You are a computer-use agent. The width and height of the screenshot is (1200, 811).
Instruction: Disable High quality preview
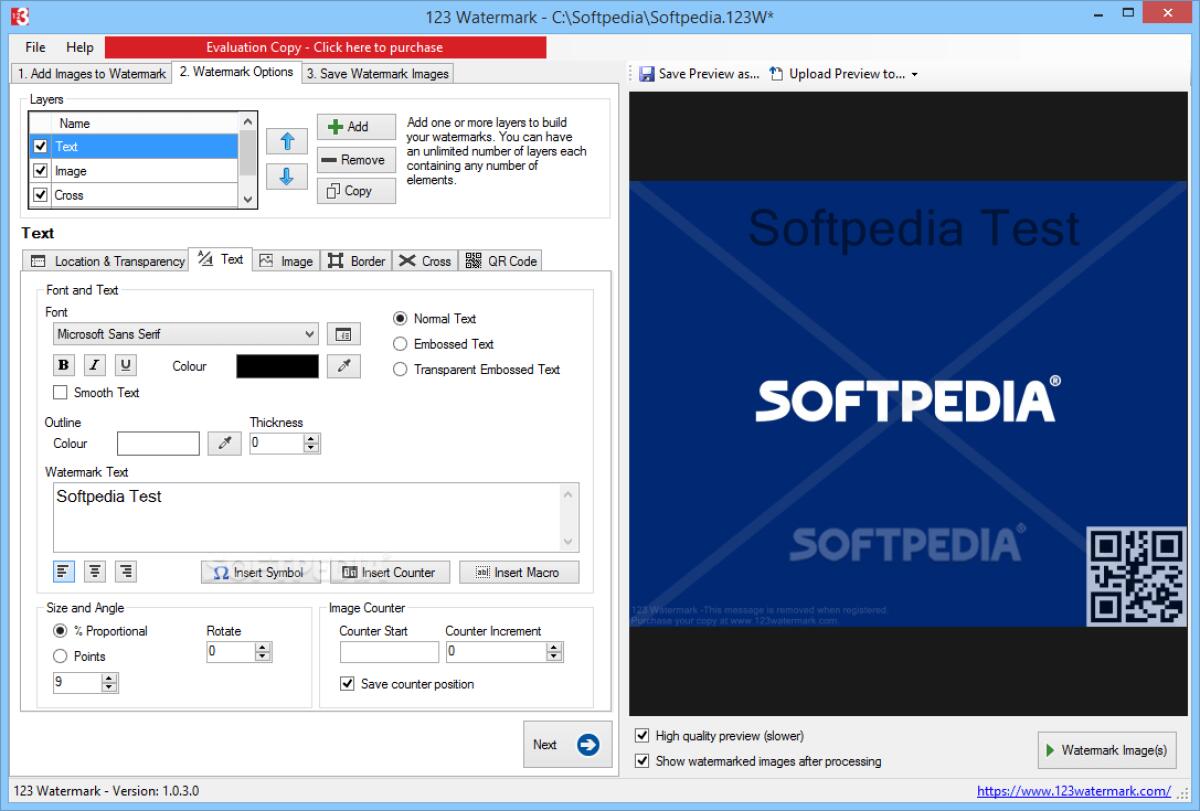pyautogui.click(x=642, y=735)
